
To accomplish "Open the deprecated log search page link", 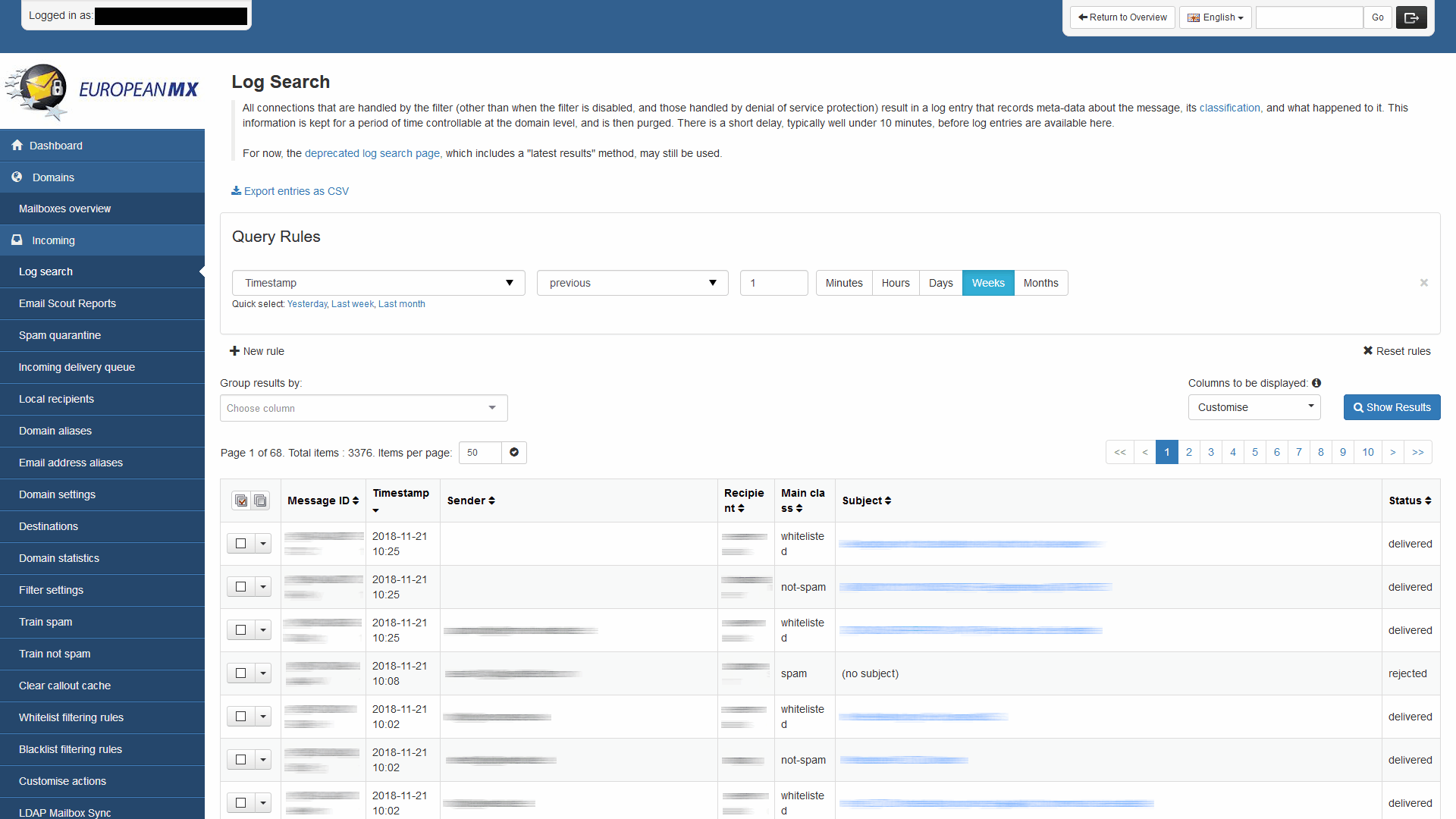I will pyautogui.click(x=373, y=153).
